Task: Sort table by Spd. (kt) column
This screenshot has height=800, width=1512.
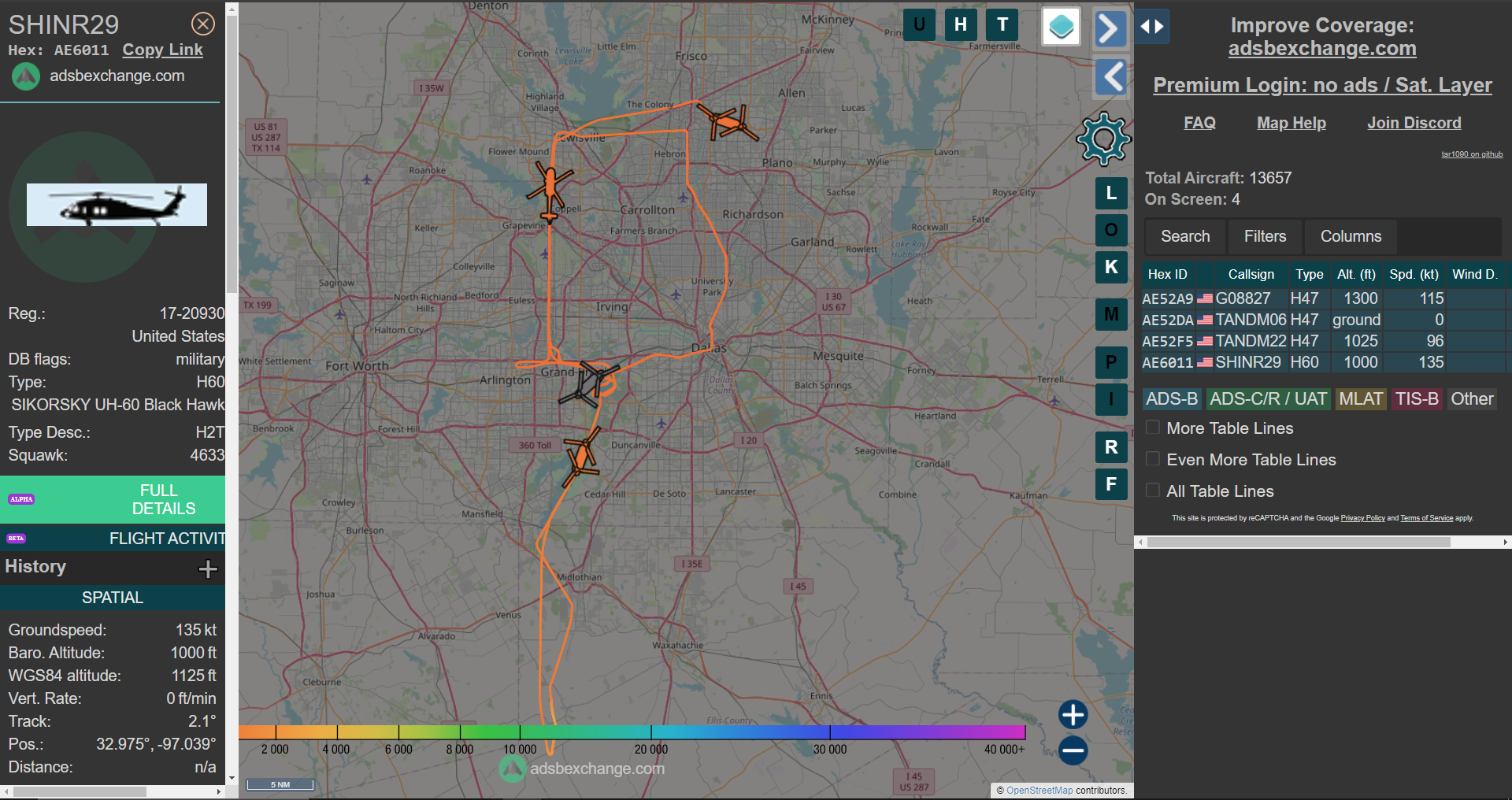Action: (1414, 274)
